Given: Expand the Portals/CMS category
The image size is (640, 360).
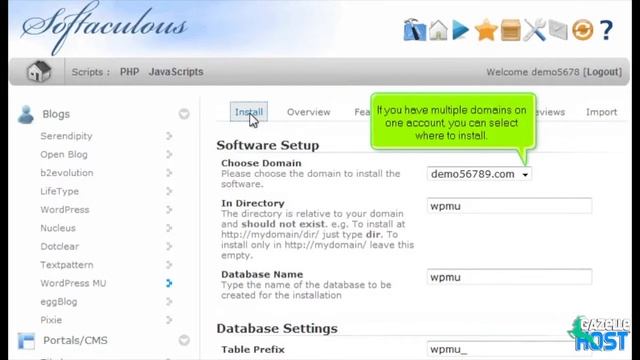Looking at the screenshot, I should (184, 340).
